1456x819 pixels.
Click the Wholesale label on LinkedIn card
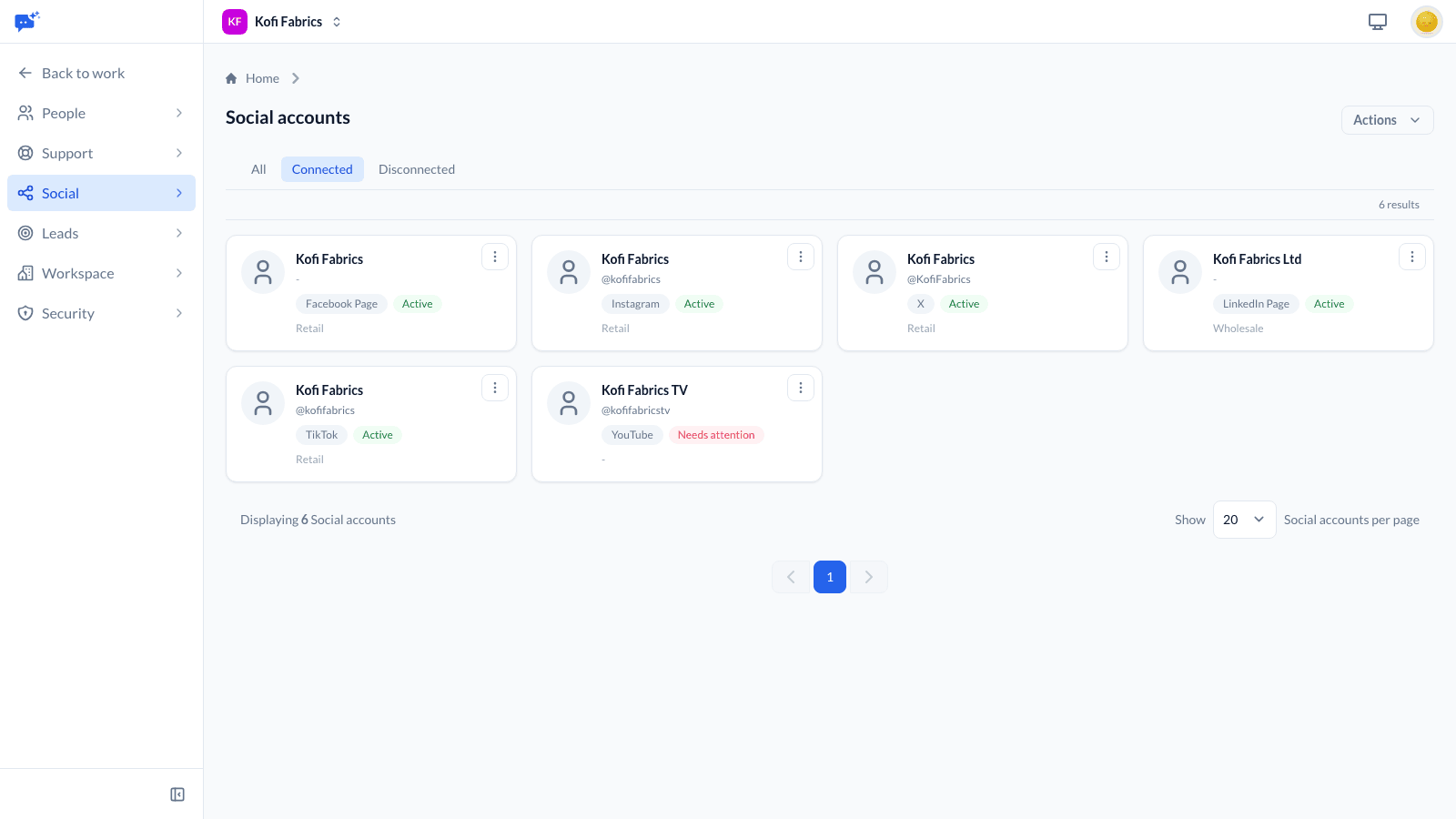pos(1238,329)
